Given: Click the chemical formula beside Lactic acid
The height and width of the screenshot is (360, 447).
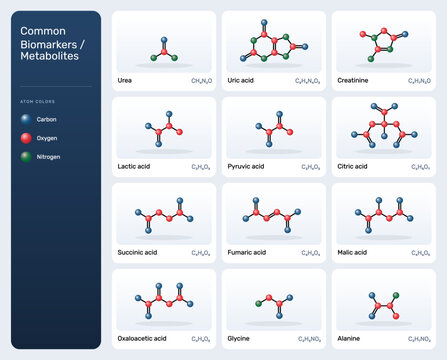Looking at the screenshot, I should 201,167.
